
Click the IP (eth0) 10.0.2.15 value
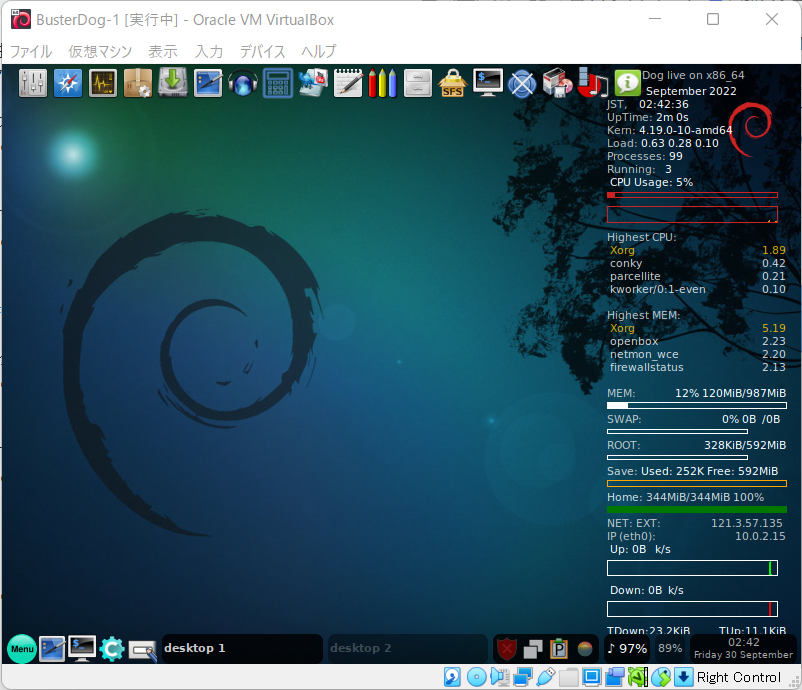(760, 536)
